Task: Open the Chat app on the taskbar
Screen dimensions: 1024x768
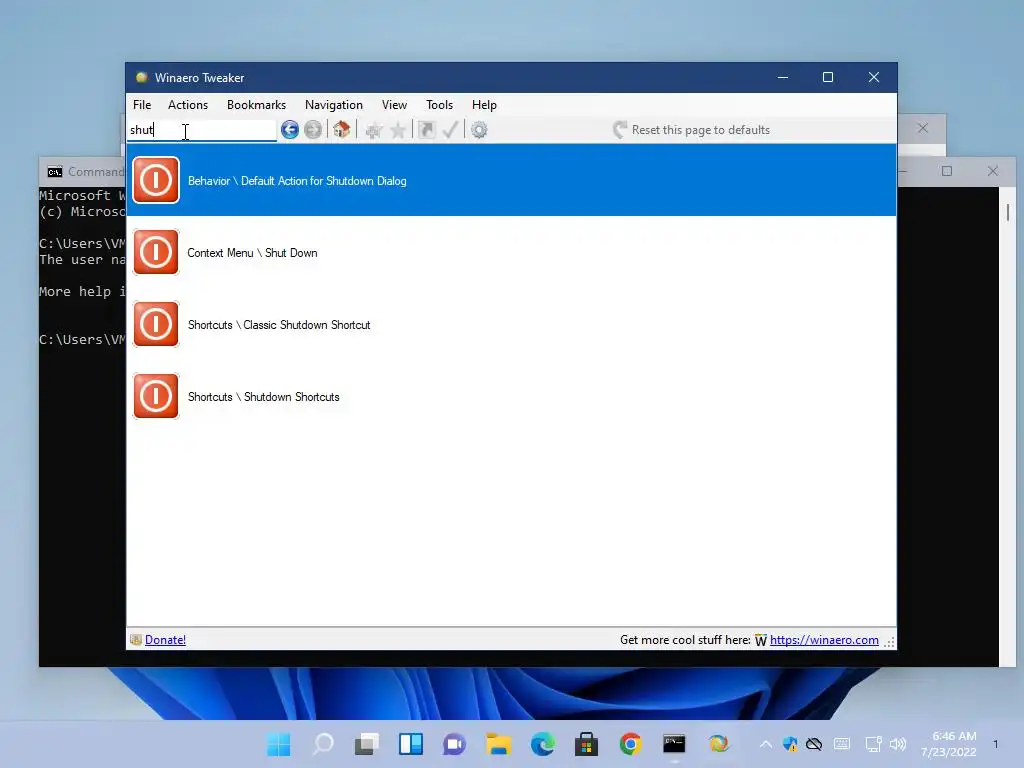Action: pos(455,744)
